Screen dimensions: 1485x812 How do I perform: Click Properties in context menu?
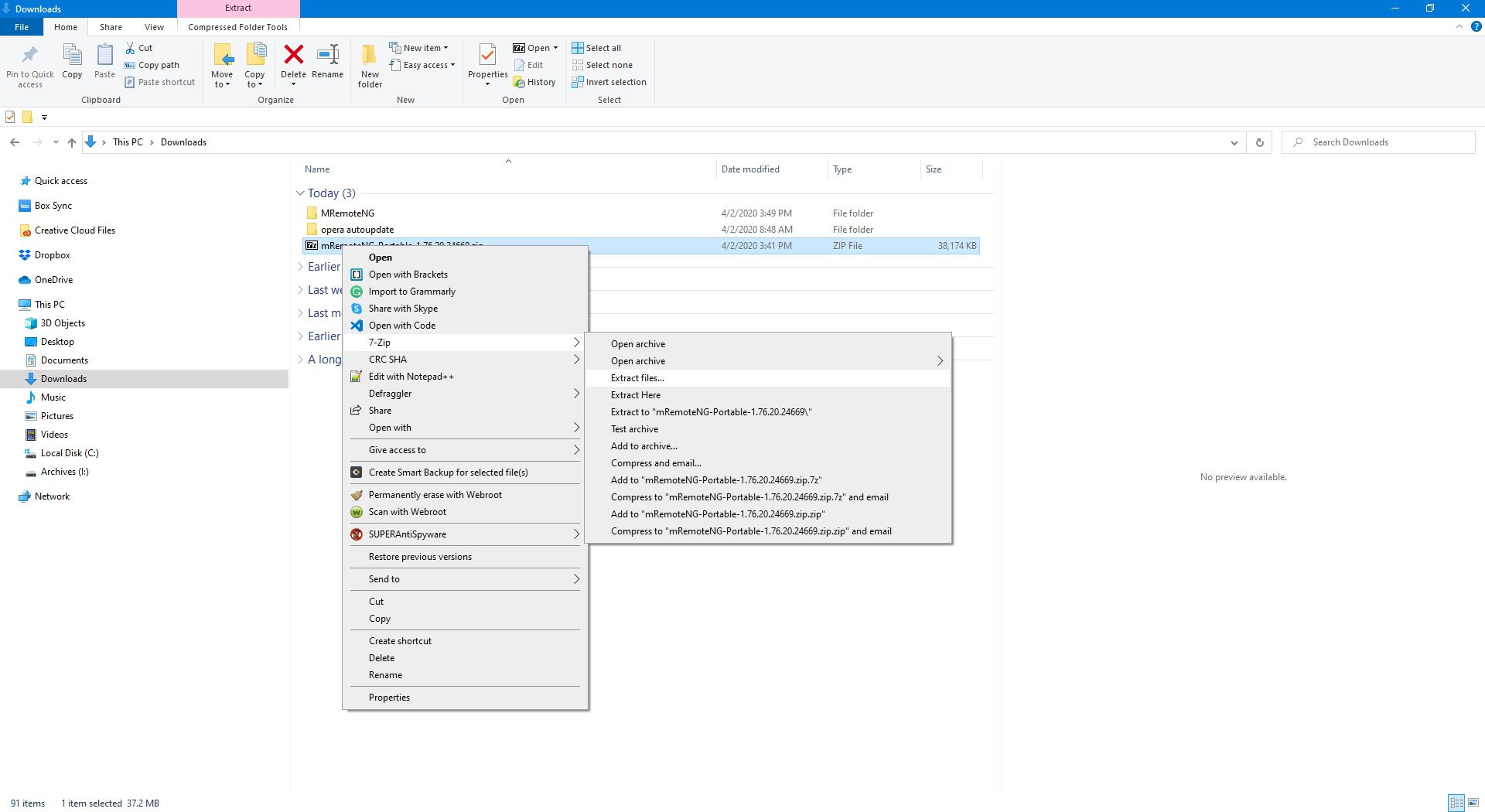464,698
